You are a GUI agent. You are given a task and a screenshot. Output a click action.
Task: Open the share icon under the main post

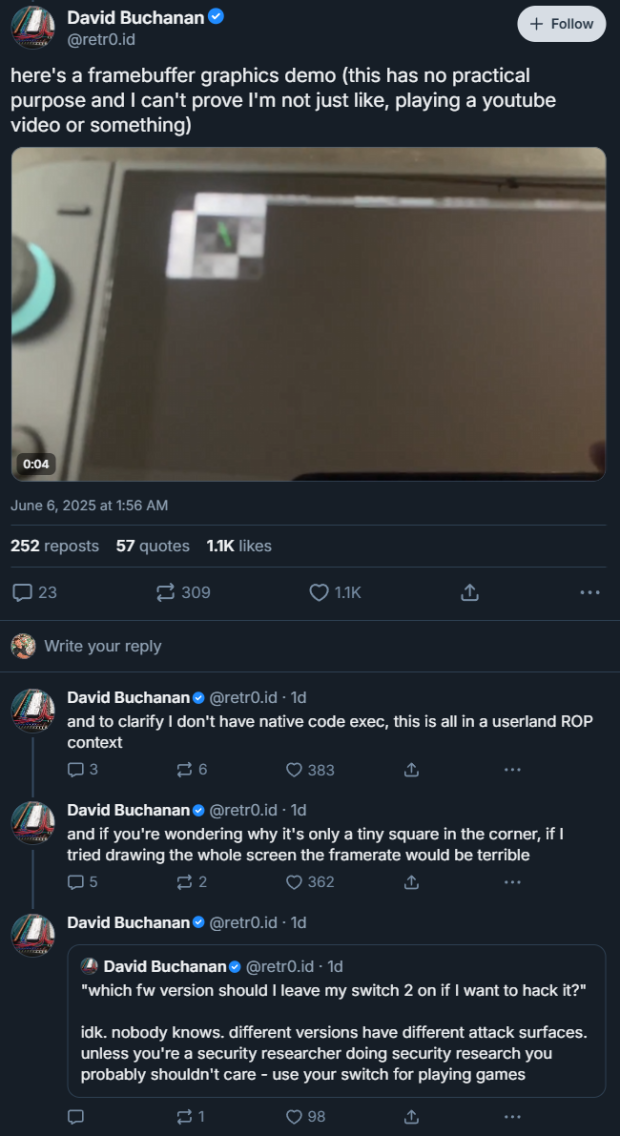[469, 592]
